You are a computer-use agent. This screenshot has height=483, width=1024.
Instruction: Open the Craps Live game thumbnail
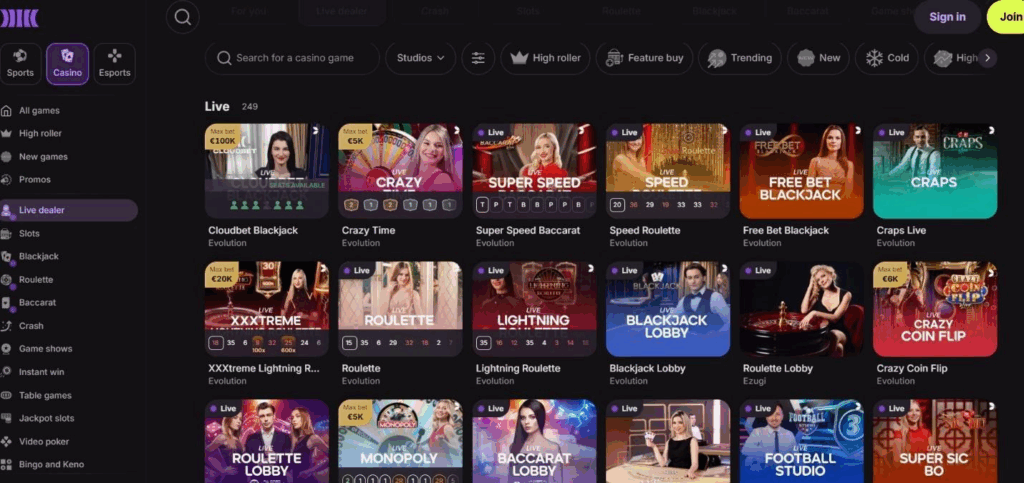click(x=935, y=170)
